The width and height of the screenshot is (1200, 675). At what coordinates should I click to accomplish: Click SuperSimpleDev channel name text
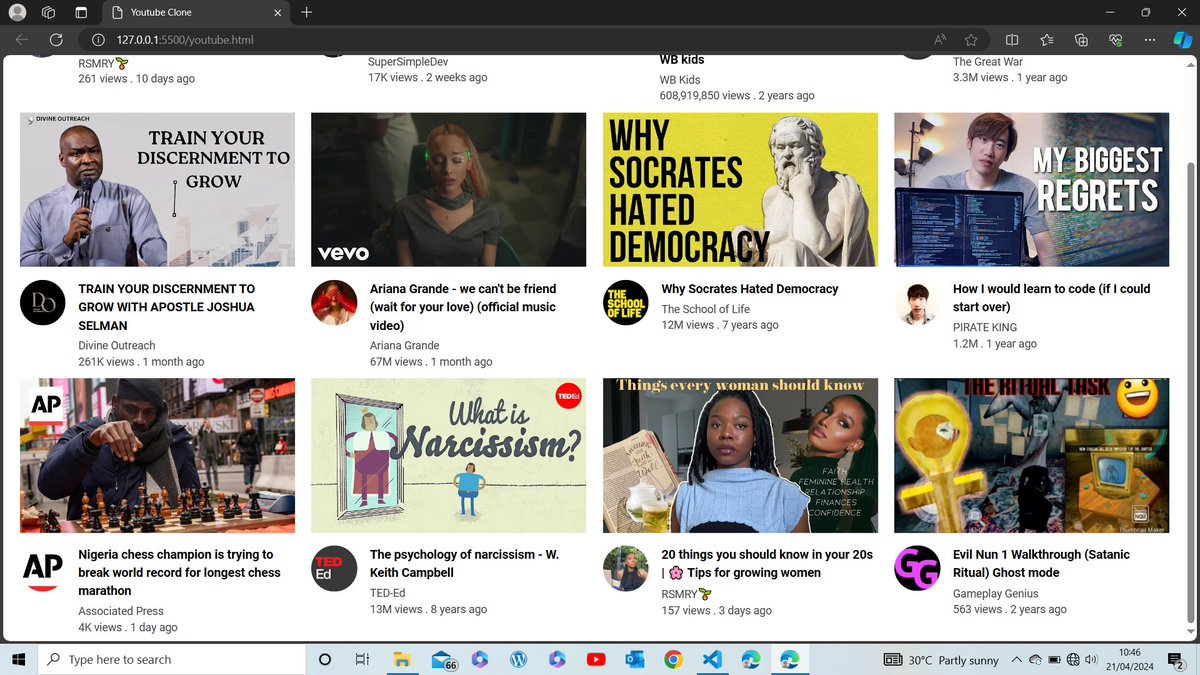408,61
